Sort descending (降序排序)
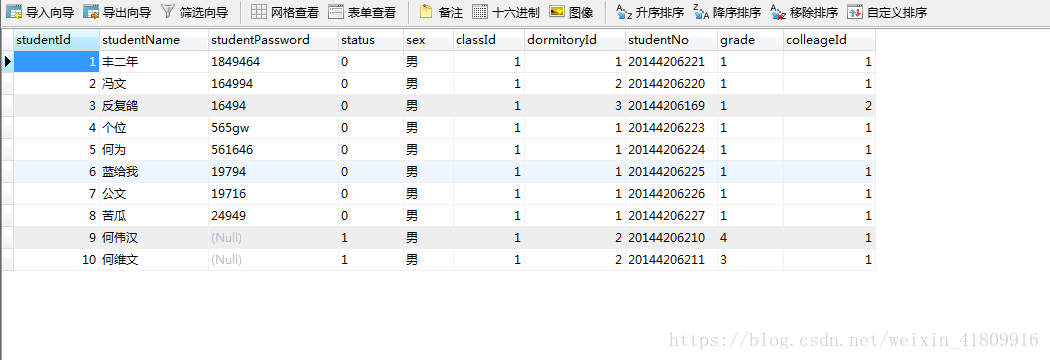Image resolution: width=1050 pixels, height=360 pixels. [727, 12]
